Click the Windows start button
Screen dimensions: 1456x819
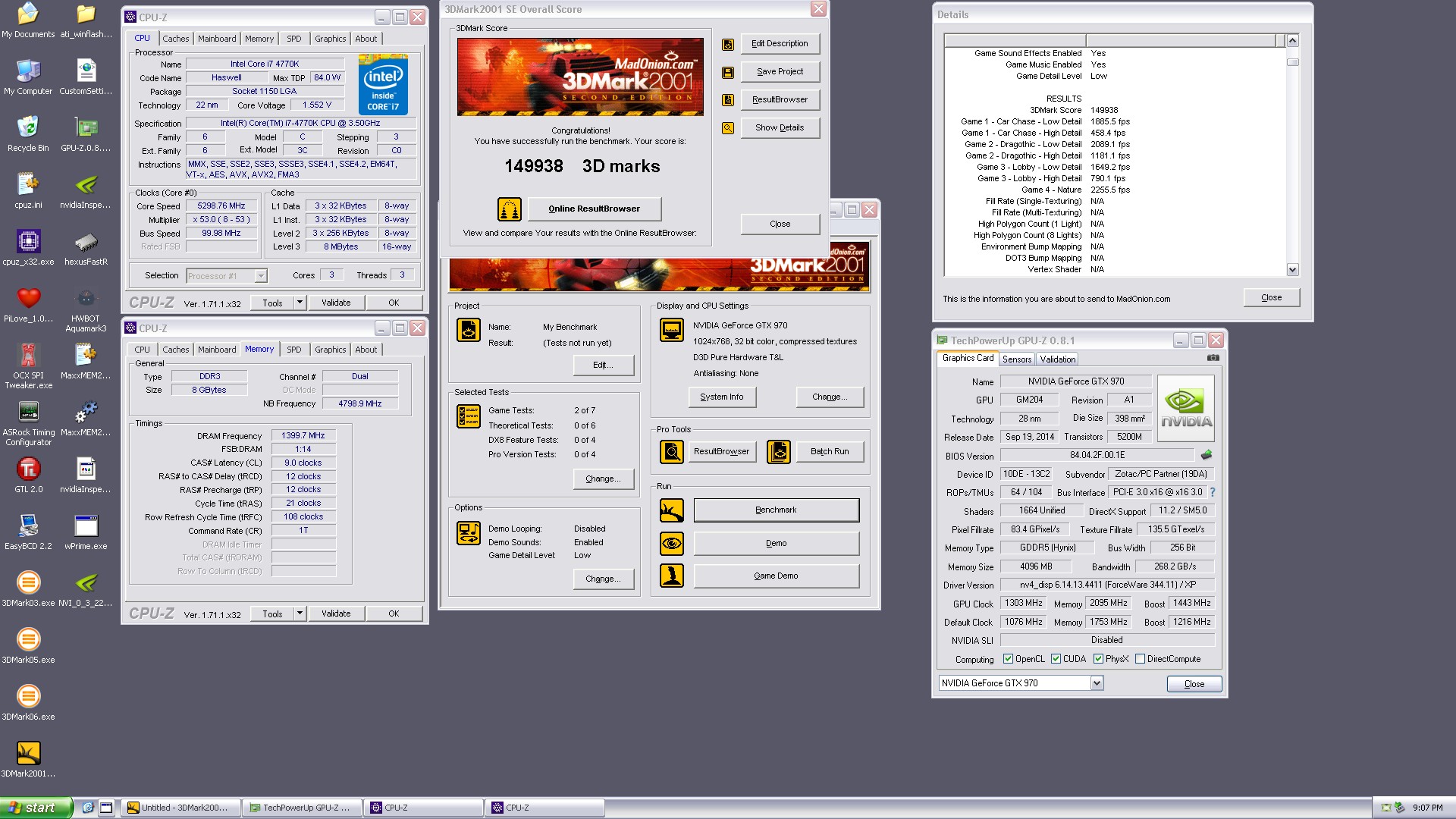click(36, 808)
